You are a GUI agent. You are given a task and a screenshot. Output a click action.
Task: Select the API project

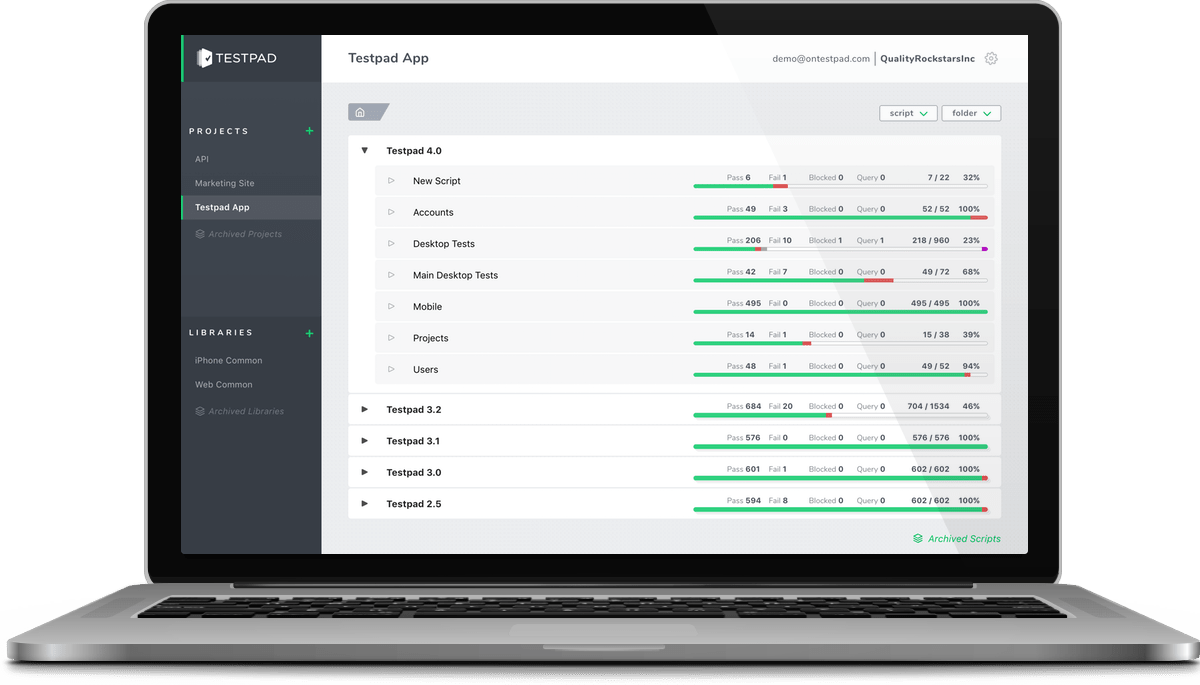point(202,159)
